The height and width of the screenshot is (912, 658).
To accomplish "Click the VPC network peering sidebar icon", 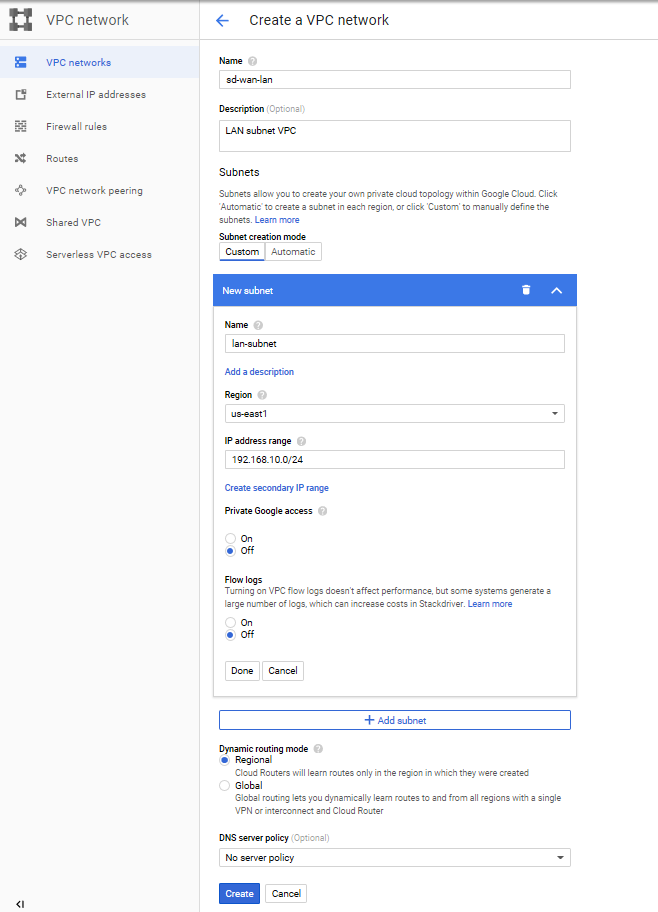I will coord(20,190).
